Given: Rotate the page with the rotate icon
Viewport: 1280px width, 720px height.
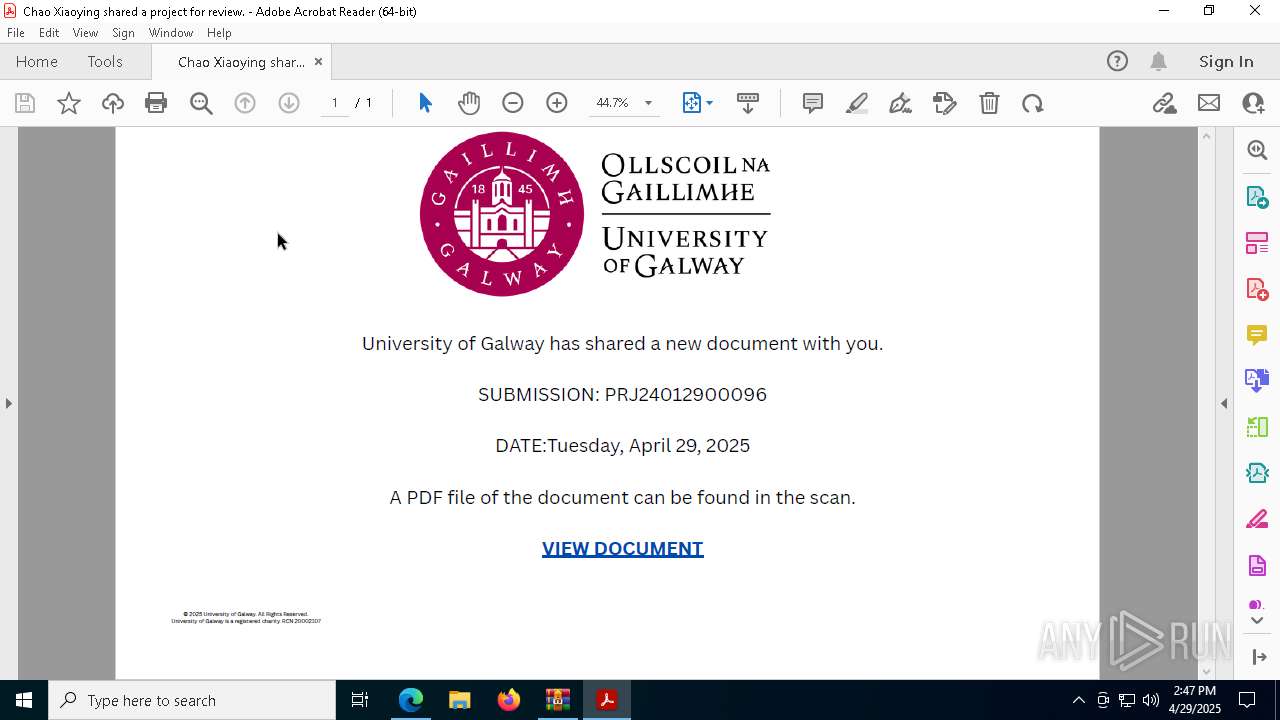Looking at the screenshot, I should (x=1033, y=103).
